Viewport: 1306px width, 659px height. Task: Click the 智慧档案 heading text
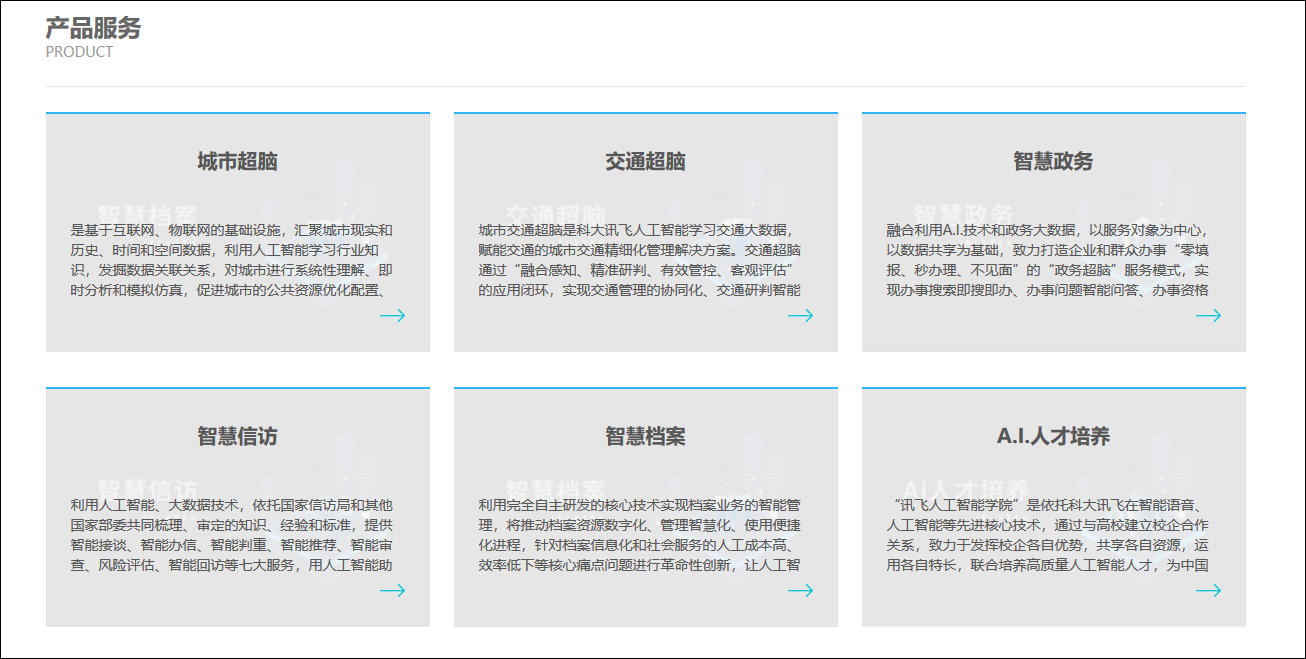coord(645,435)
